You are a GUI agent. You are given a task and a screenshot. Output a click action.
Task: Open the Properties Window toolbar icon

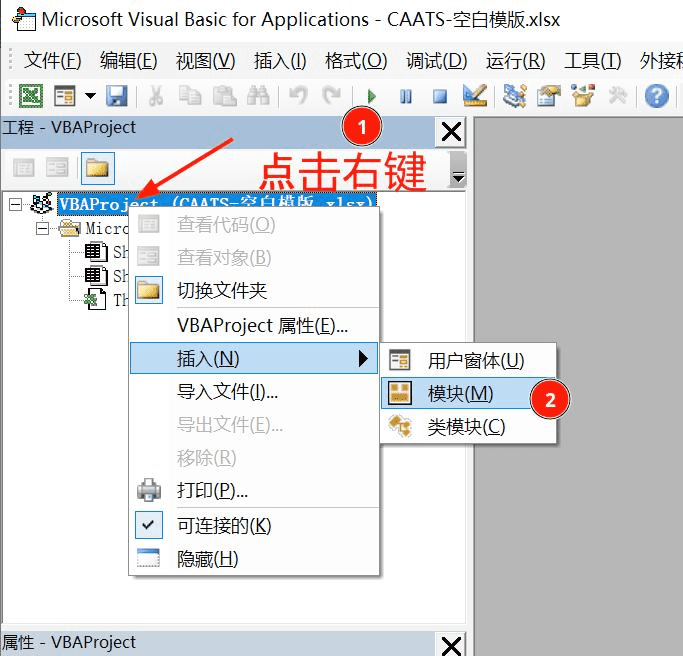click(548, 95)
